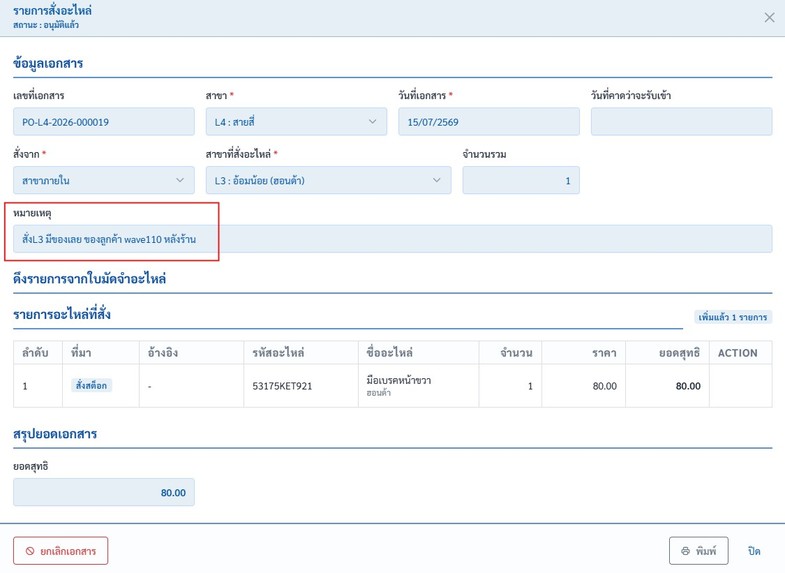785x573 pixels.
Task: Click the ชื่ออะไหล่ column header
Action: [419, 353]
